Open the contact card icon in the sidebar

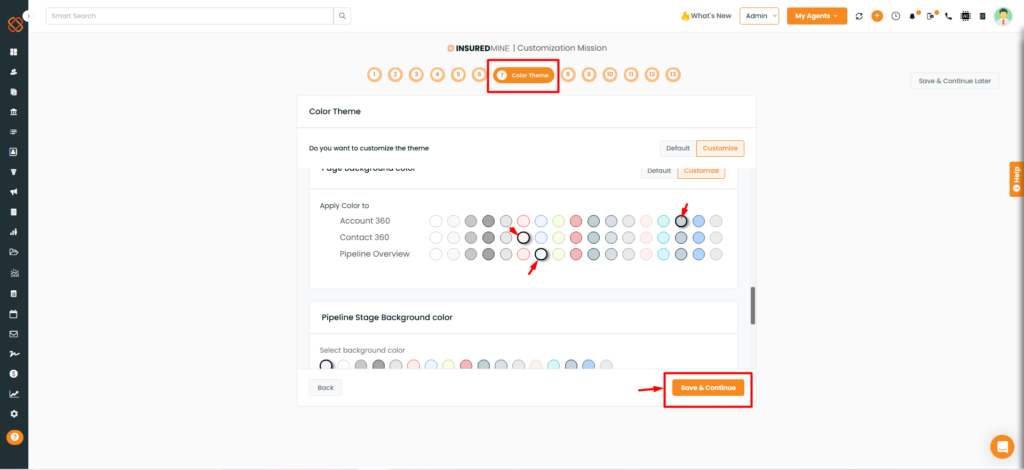(x=14, y=152)
